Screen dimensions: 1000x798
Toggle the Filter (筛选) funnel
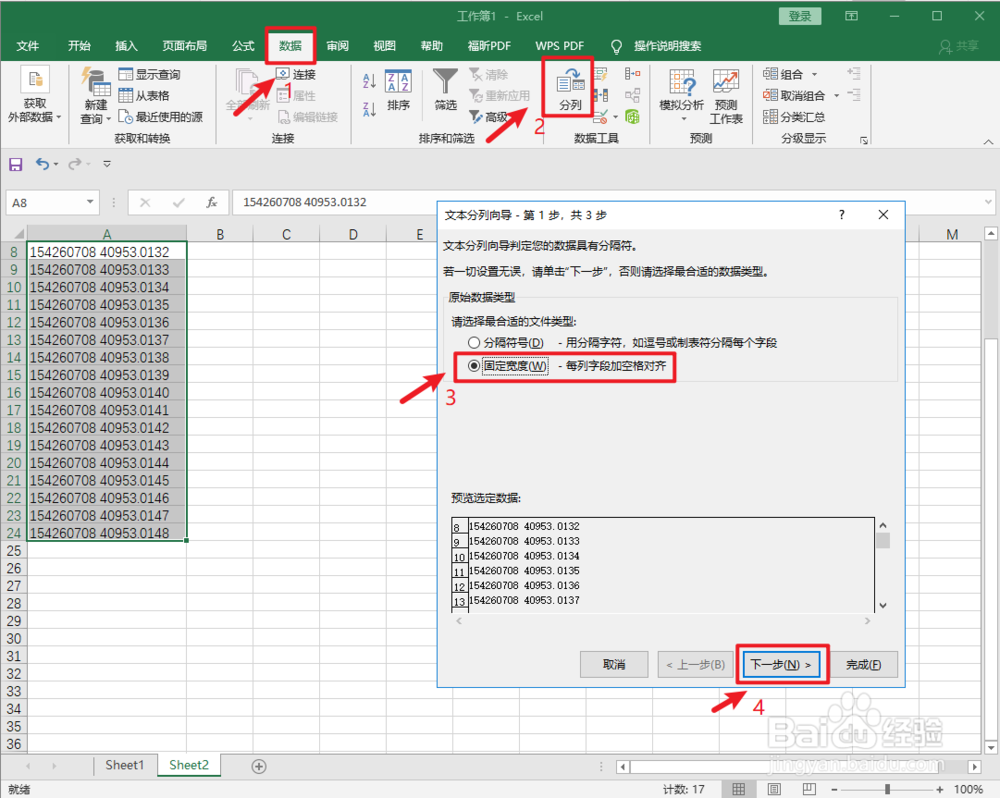445,89
